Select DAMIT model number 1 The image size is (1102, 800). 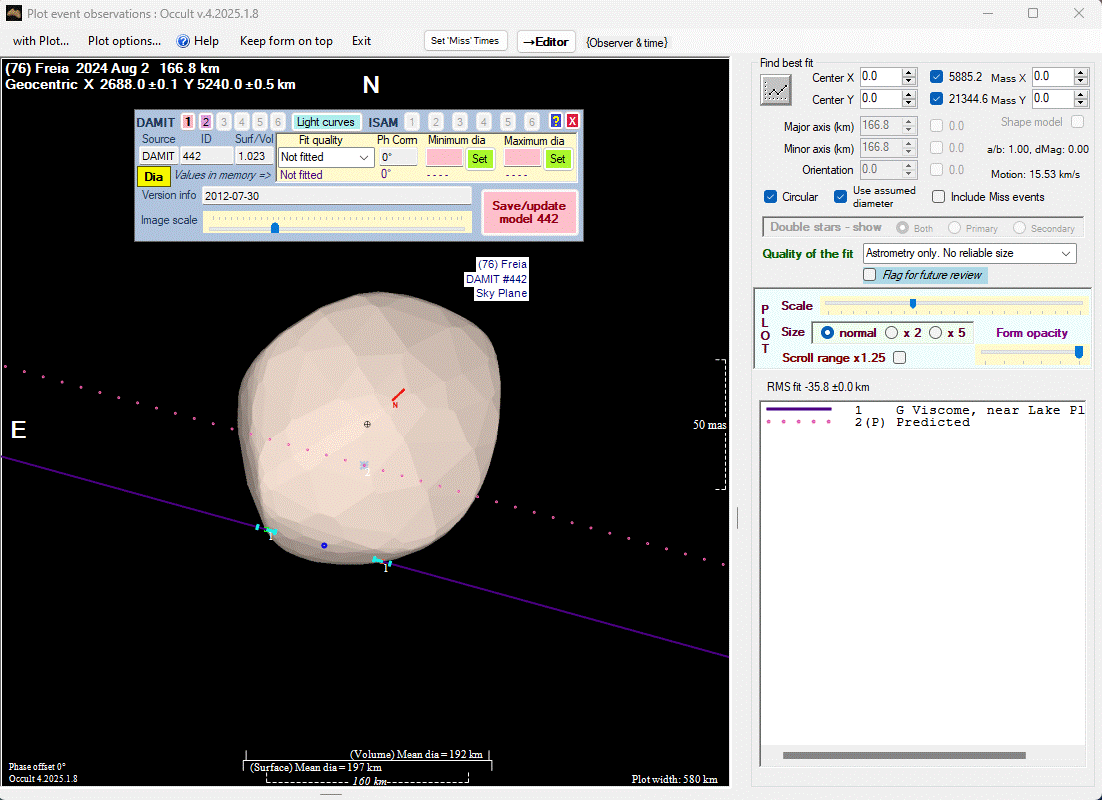(188, 122)
